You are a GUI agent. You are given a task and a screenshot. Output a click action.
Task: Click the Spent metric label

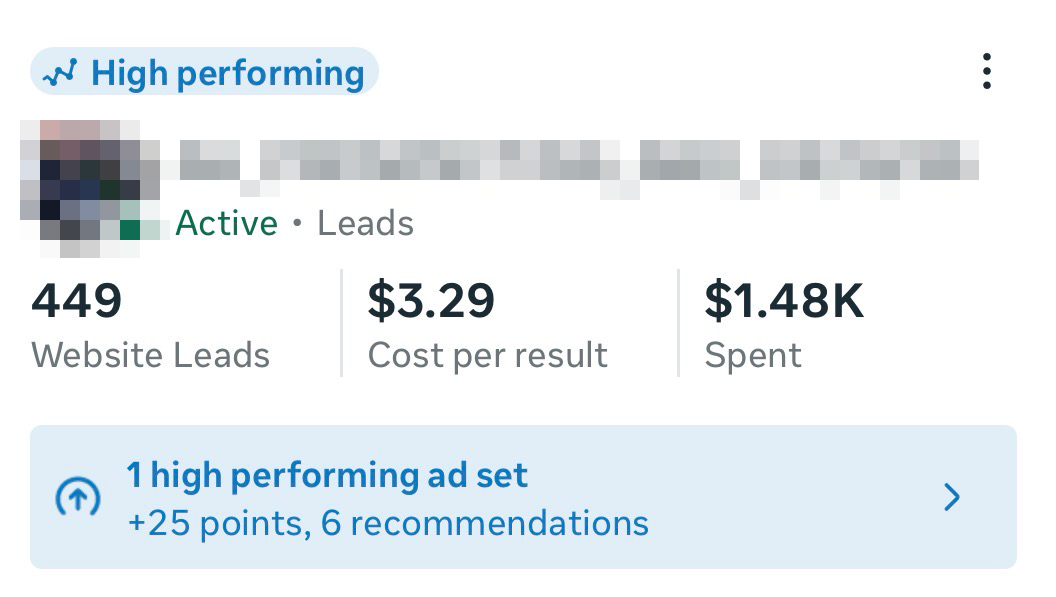(753, 355)
